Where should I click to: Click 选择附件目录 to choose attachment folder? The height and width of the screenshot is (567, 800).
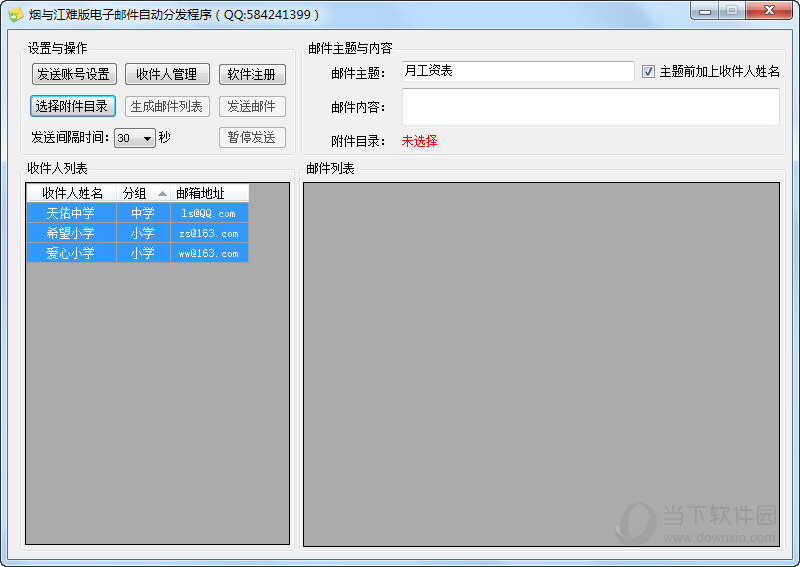tap(72, 106)
